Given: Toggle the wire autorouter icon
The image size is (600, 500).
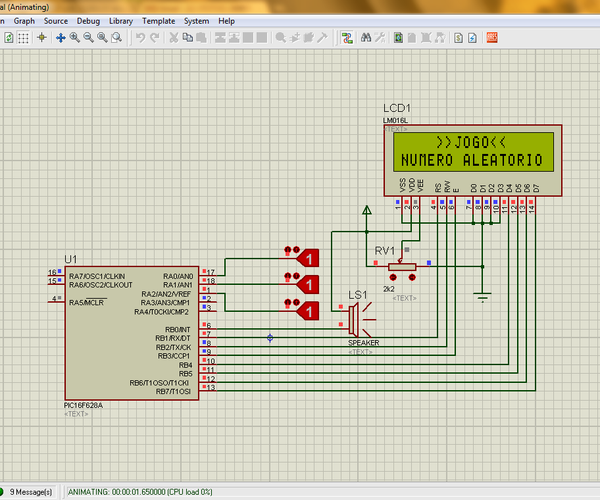Looking at the screenshot, I should (x=347, y=37).
